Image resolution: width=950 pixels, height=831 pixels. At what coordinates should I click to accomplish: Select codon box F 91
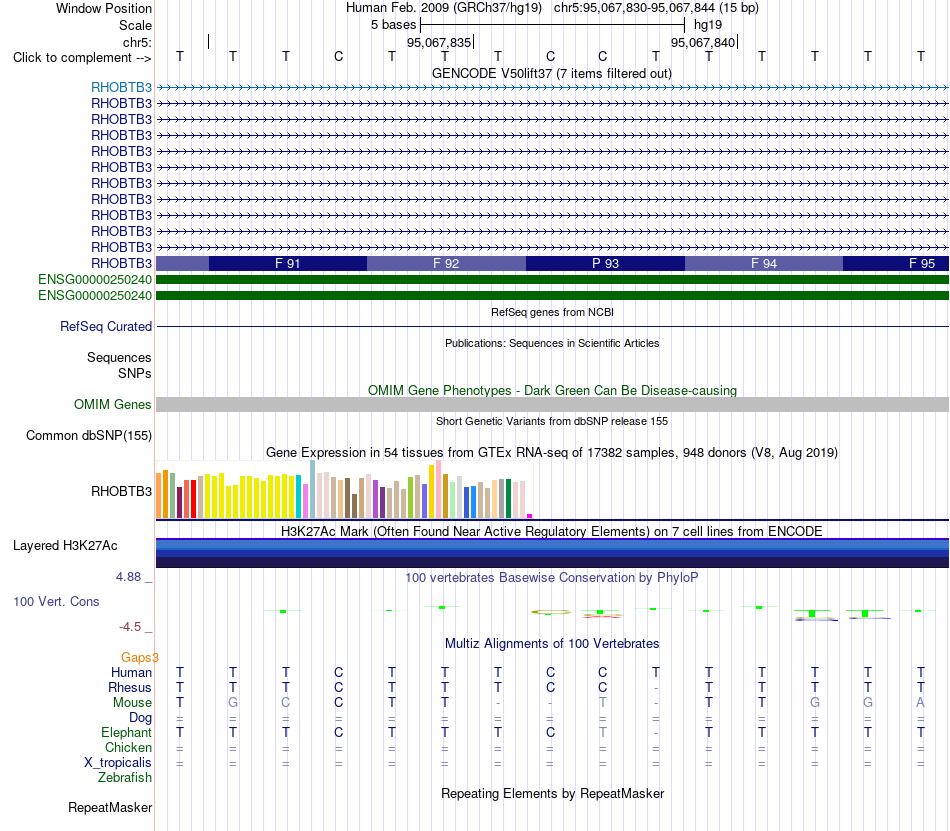288,263
